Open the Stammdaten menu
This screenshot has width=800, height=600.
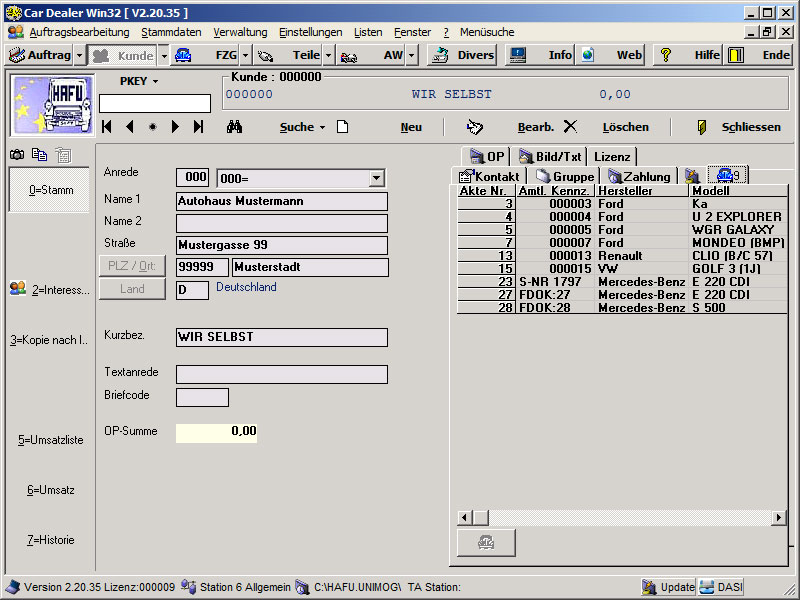pos(171,32)
